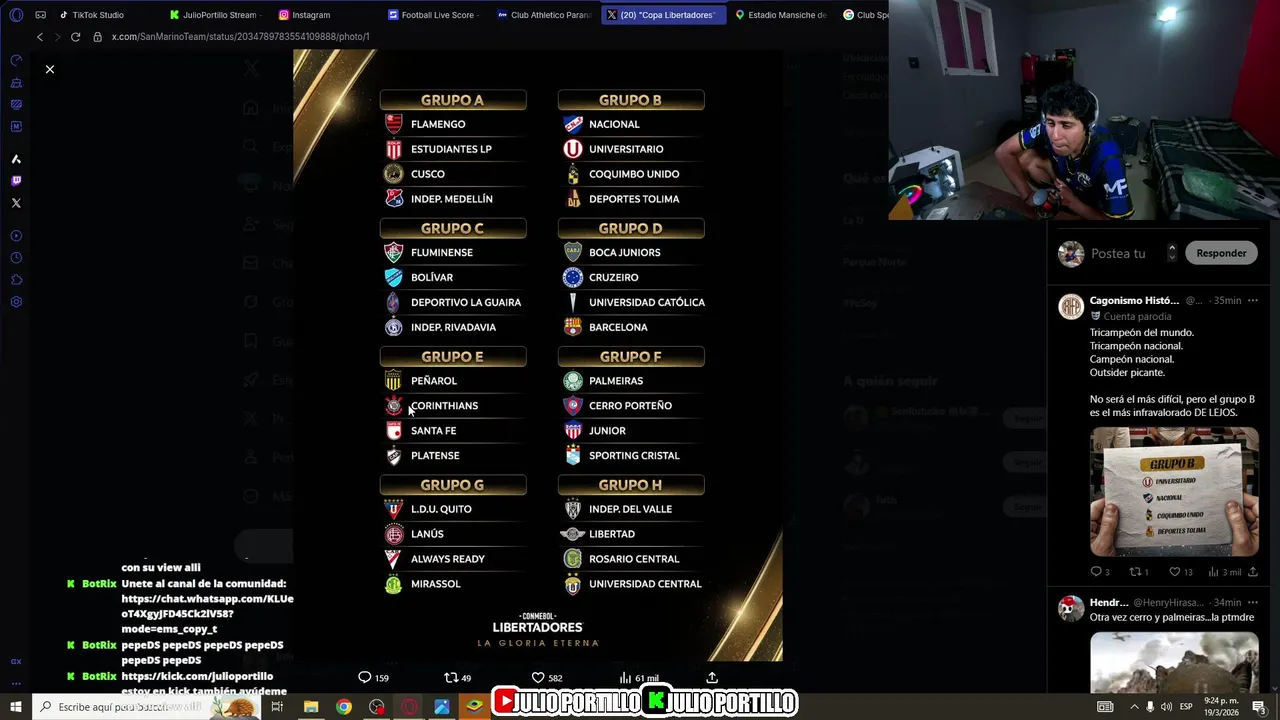Screen dimensions: 1280x720
Task: Click the 'Postea tu' reply field
Action: (x=1118, y=253)
